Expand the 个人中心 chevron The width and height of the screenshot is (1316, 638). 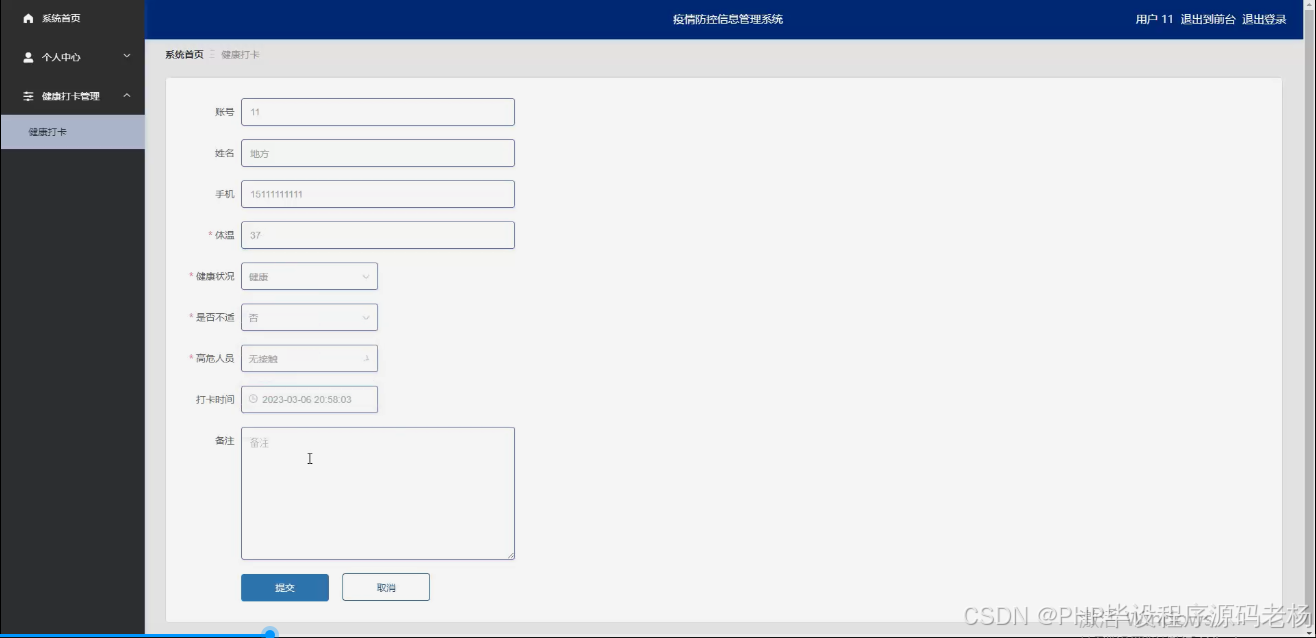[x=127, y=57]
